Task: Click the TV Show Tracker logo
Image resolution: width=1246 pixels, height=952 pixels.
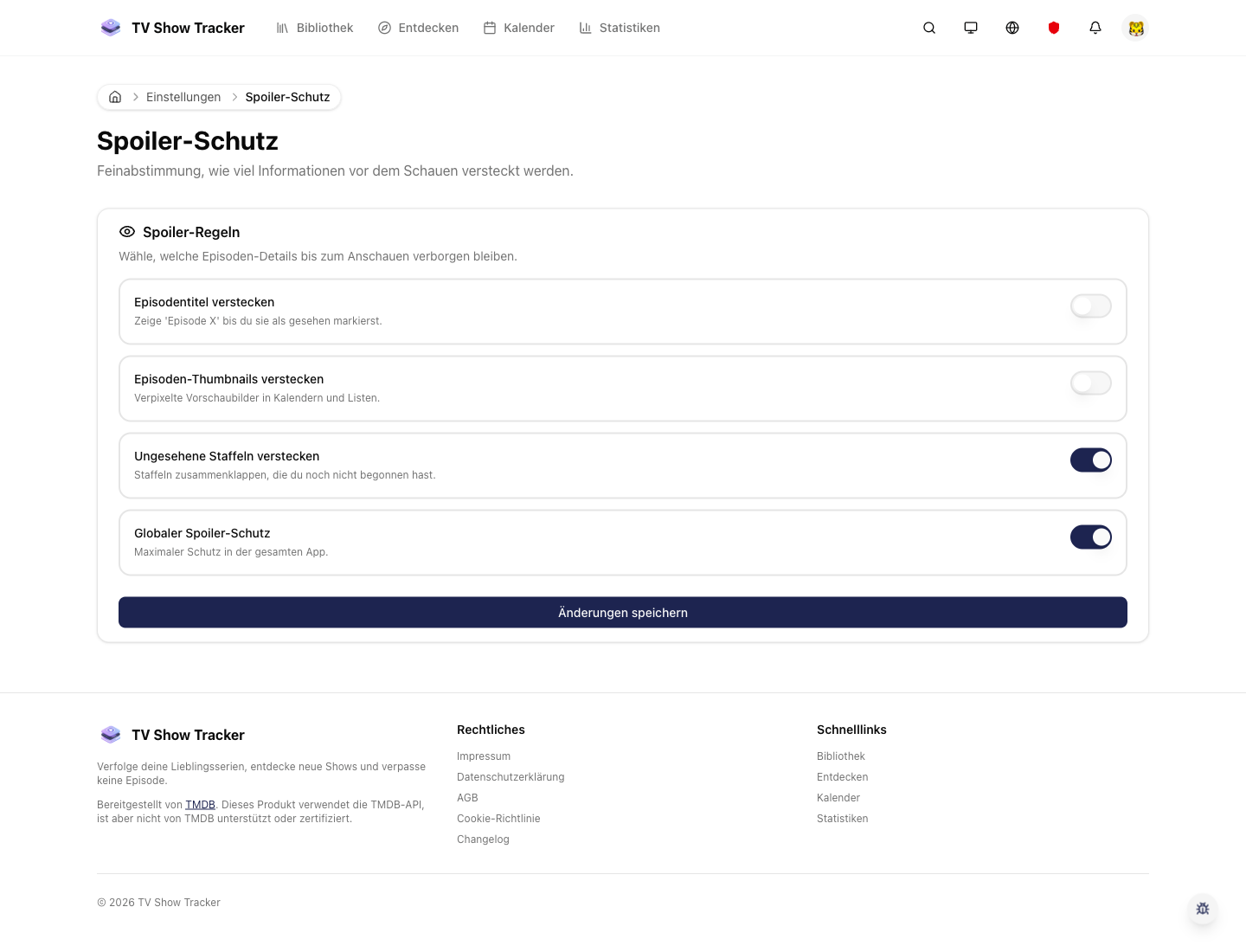Action: (x=172, y=28)
